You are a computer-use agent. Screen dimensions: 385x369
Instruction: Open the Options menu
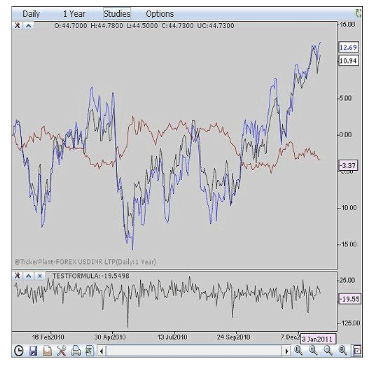tap(160, 14)
